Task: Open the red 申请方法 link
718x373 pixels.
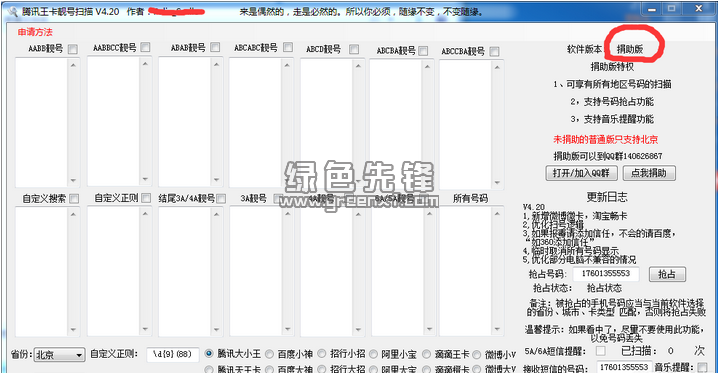Action: 35,32
